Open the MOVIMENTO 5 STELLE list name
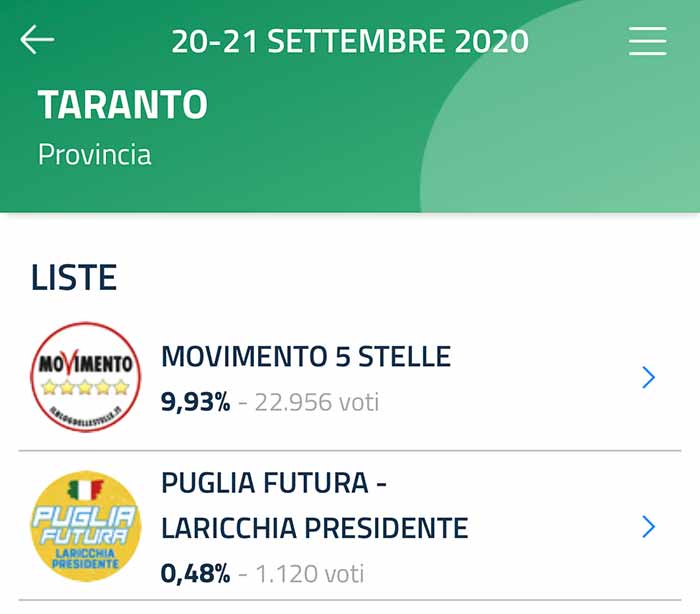700x614 pixels. pos(306,356)
